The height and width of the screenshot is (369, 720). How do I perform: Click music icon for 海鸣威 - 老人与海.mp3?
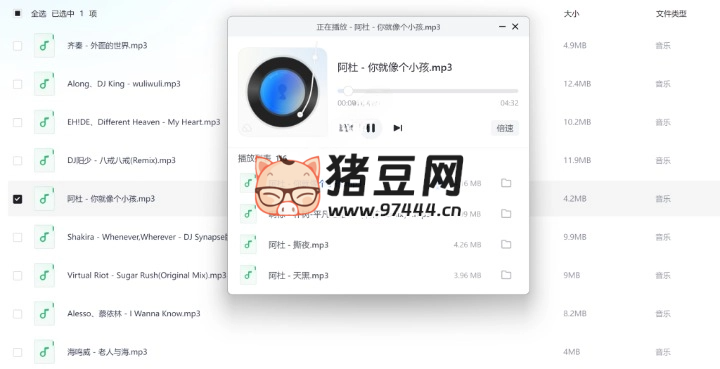click(x=45, y=352)
